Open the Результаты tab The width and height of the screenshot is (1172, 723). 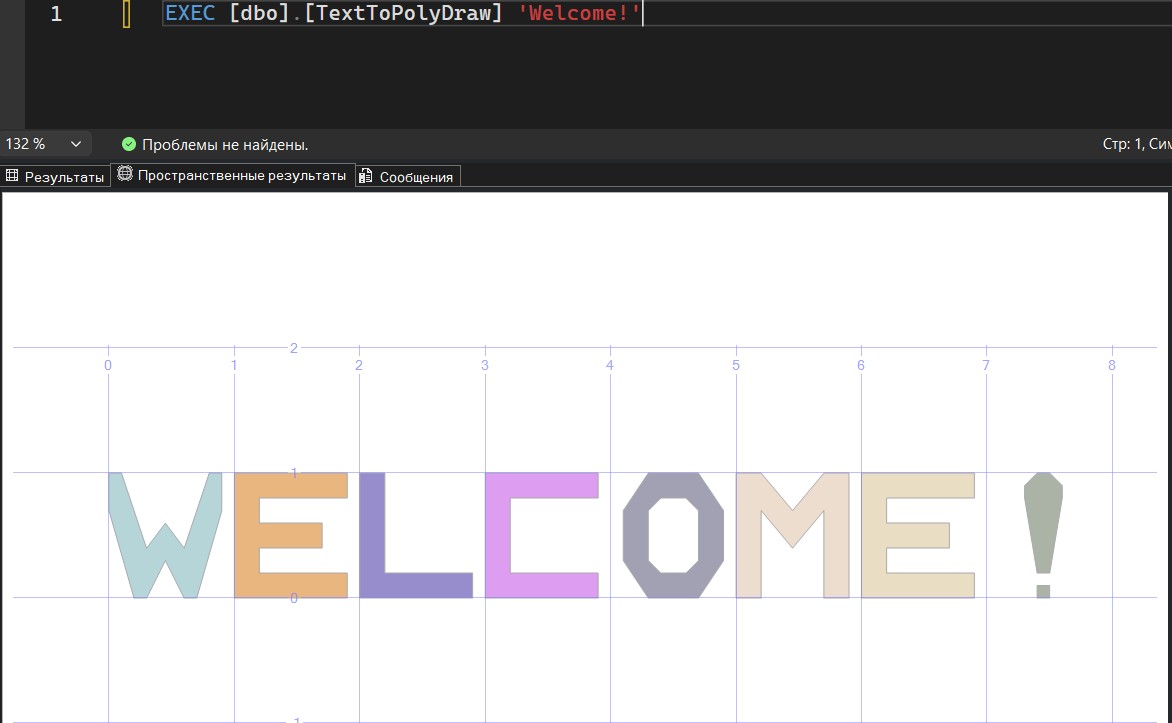[55, 177]
